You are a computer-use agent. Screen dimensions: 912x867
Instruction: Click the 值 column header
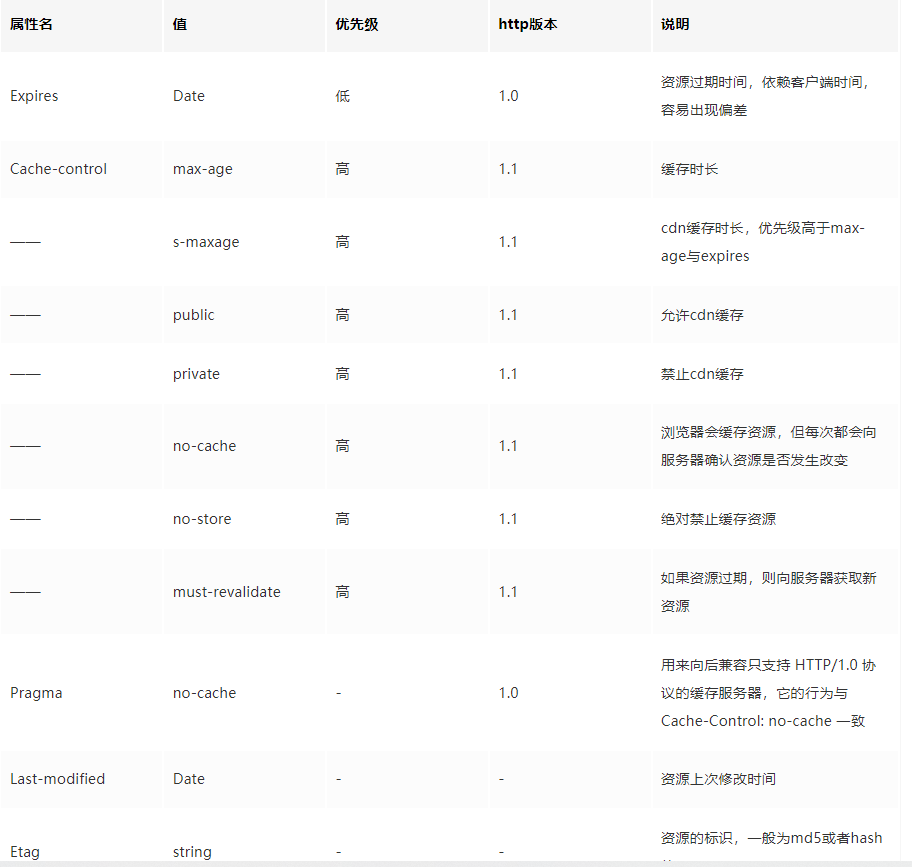click(x=180, y=24)
